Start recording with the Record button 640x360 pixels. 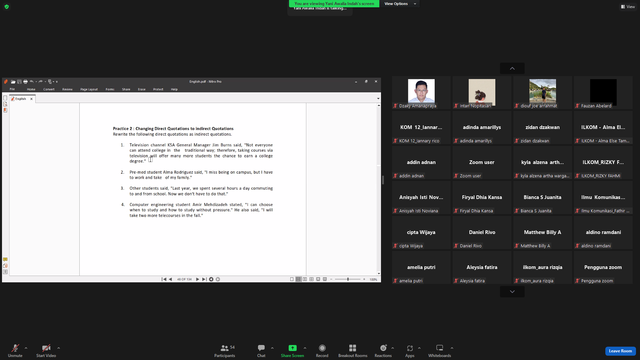(322, 350)
